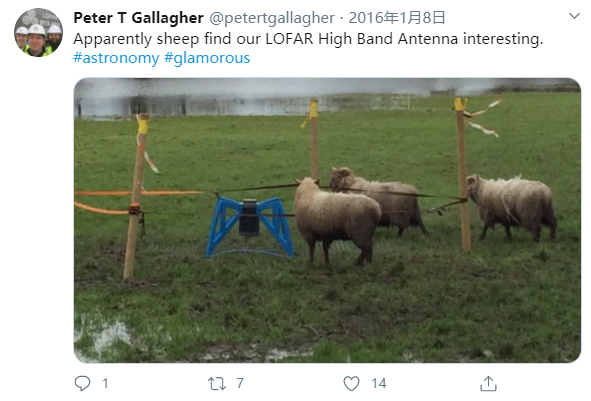Click the retweet count of 7

pyautogui.click(x=240, y=384)
